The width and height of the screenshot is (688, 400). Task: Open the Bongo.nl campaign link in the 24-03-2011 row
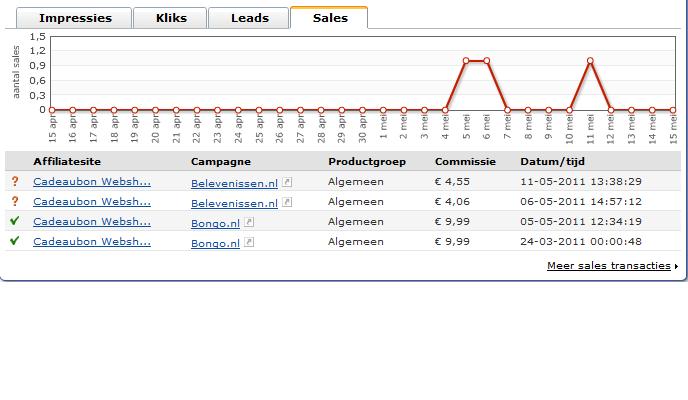[x=215, y=243]
